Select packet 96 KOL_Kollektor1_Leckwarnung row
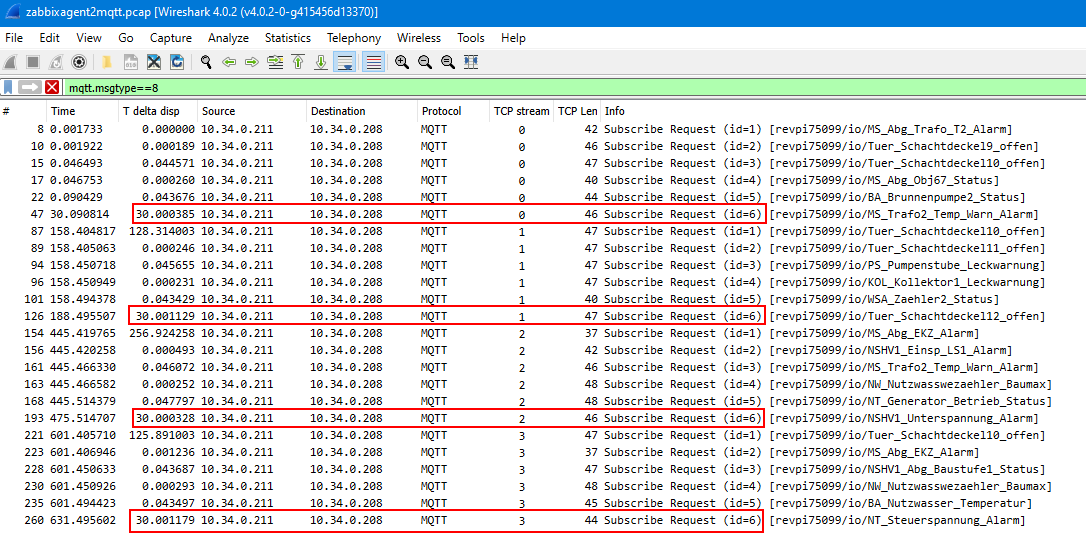Image resolution: width=1086 pixels, height=555 pixels. tap(543, 282)
